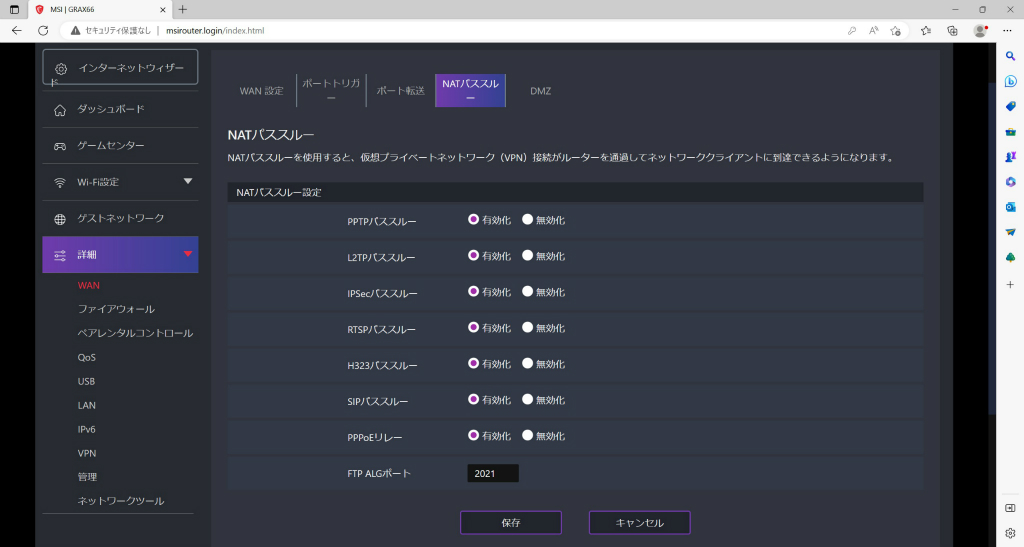Refresh the router page
The image size is (1024, 547).
pyautogui.click(x=43, y=31)
